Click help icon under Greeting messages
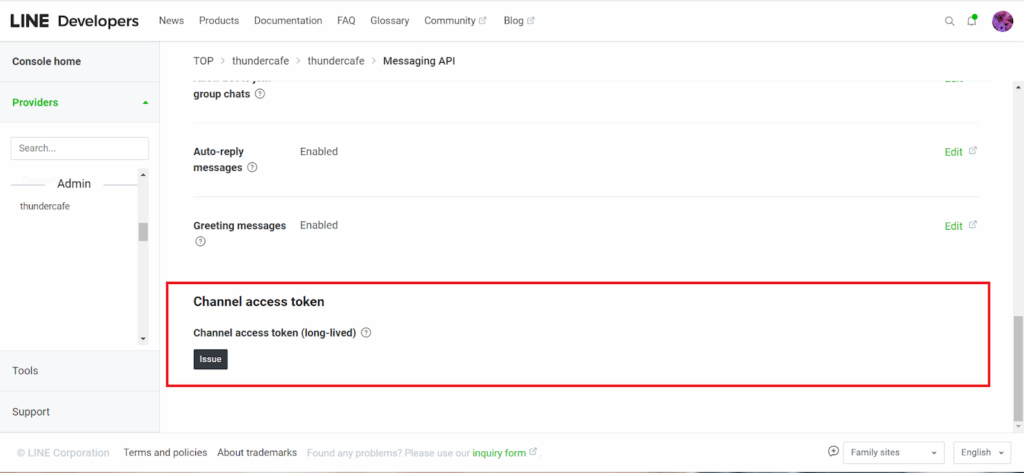Screen dimensions: 1024x473 (200, 242)
